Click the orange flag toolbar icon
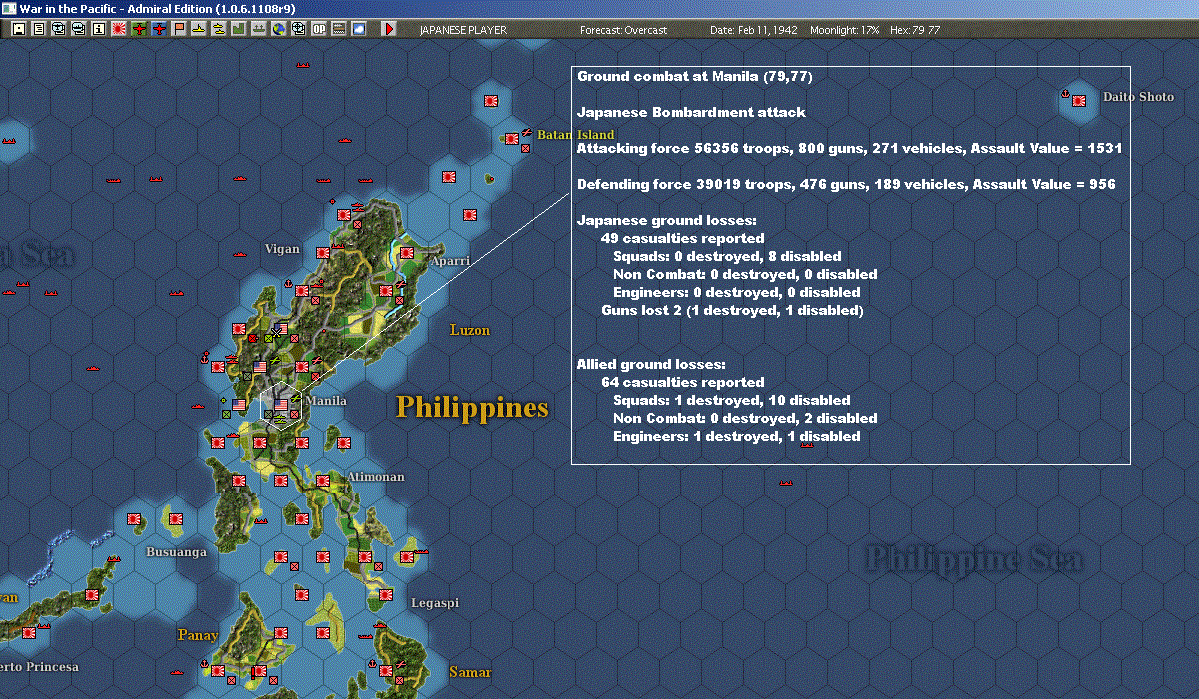1199x699 pixels. (179, 29)
